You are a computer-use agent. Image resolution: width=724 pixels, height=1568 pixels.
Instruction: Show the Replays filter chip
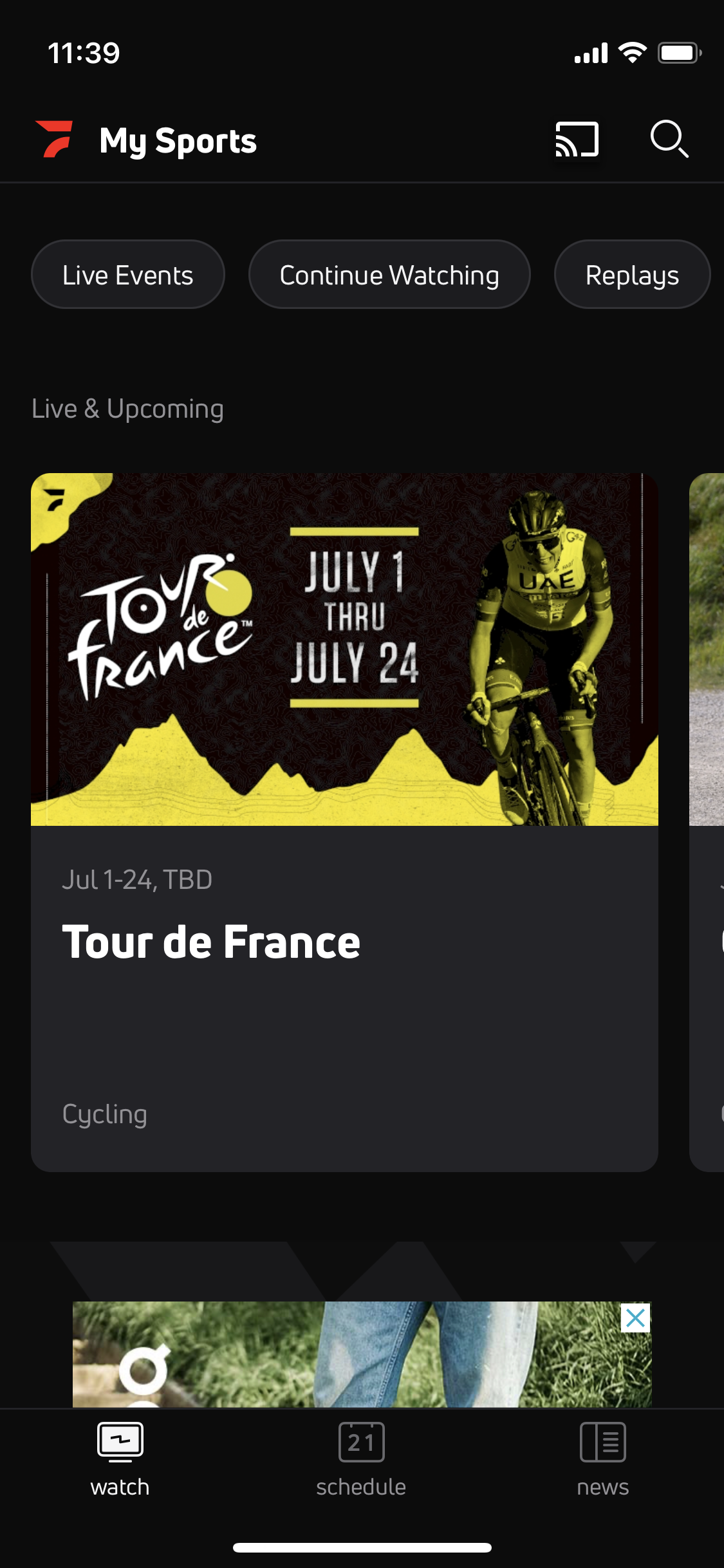click(632, 275)
